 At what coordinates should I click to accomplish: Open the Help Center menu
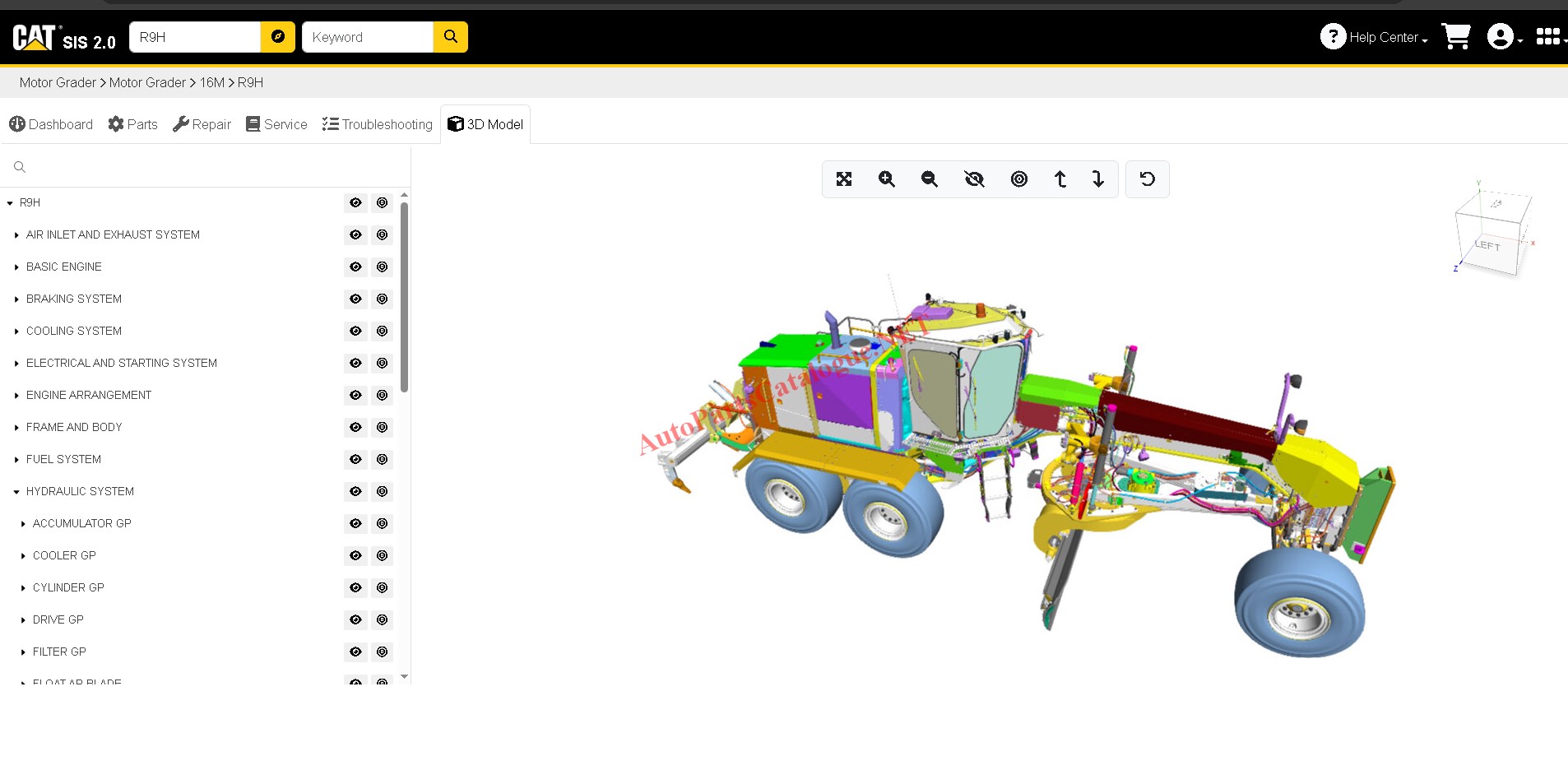1374,37
